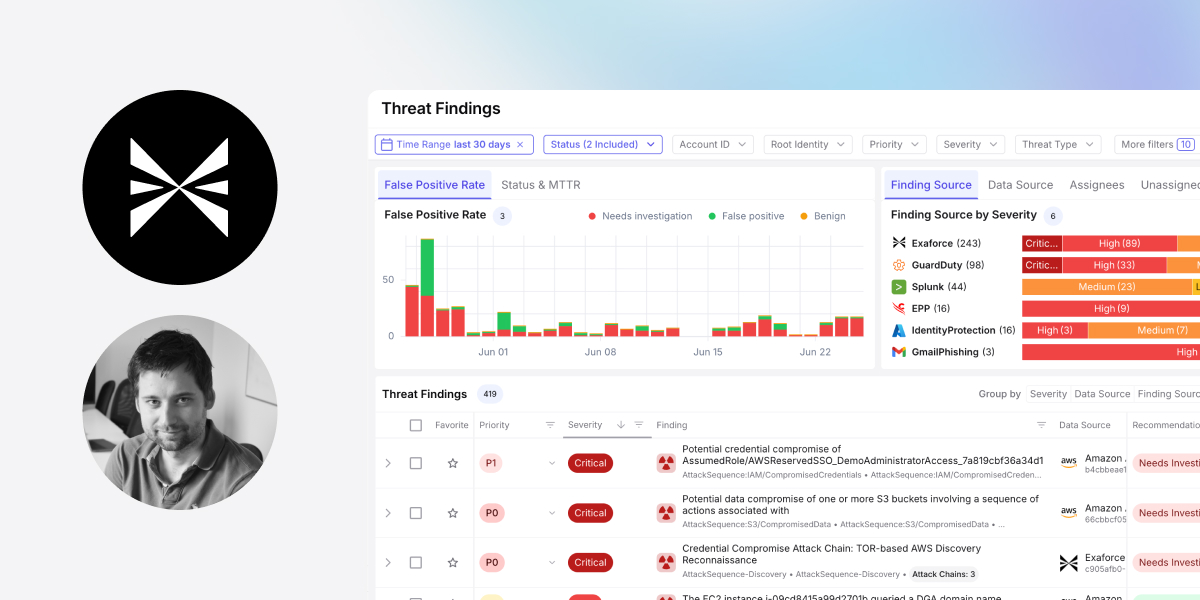Click the GuardDuty High (33) bar segment
The width and height of the screenshot is (1200, 600).
pyautogui.click(x=1114, y=265)
